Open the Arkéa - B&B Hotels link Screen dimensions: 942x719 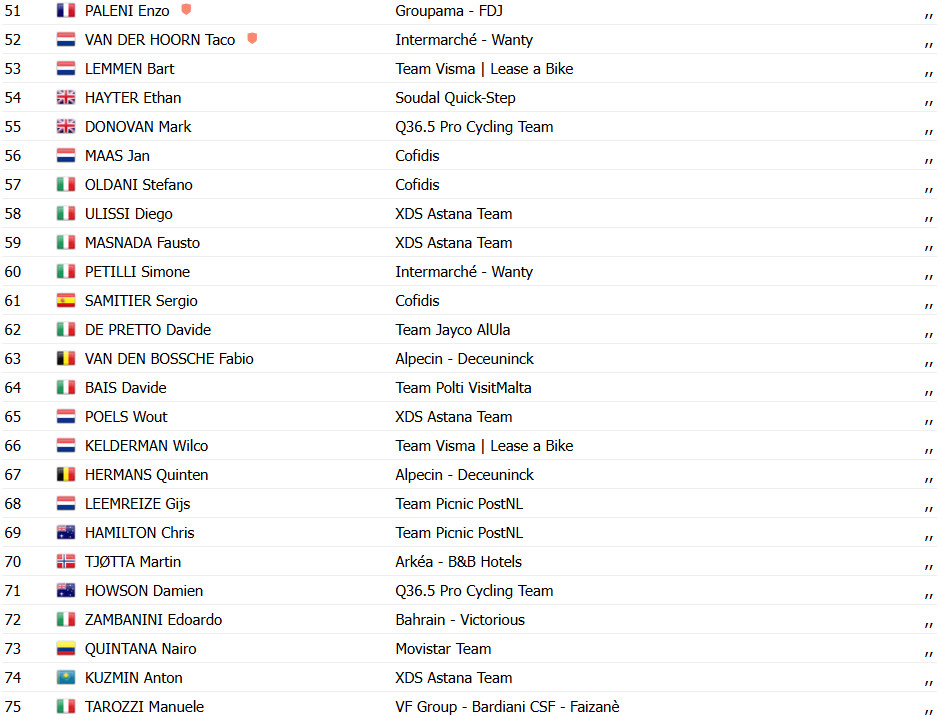(x=458, y=562)
